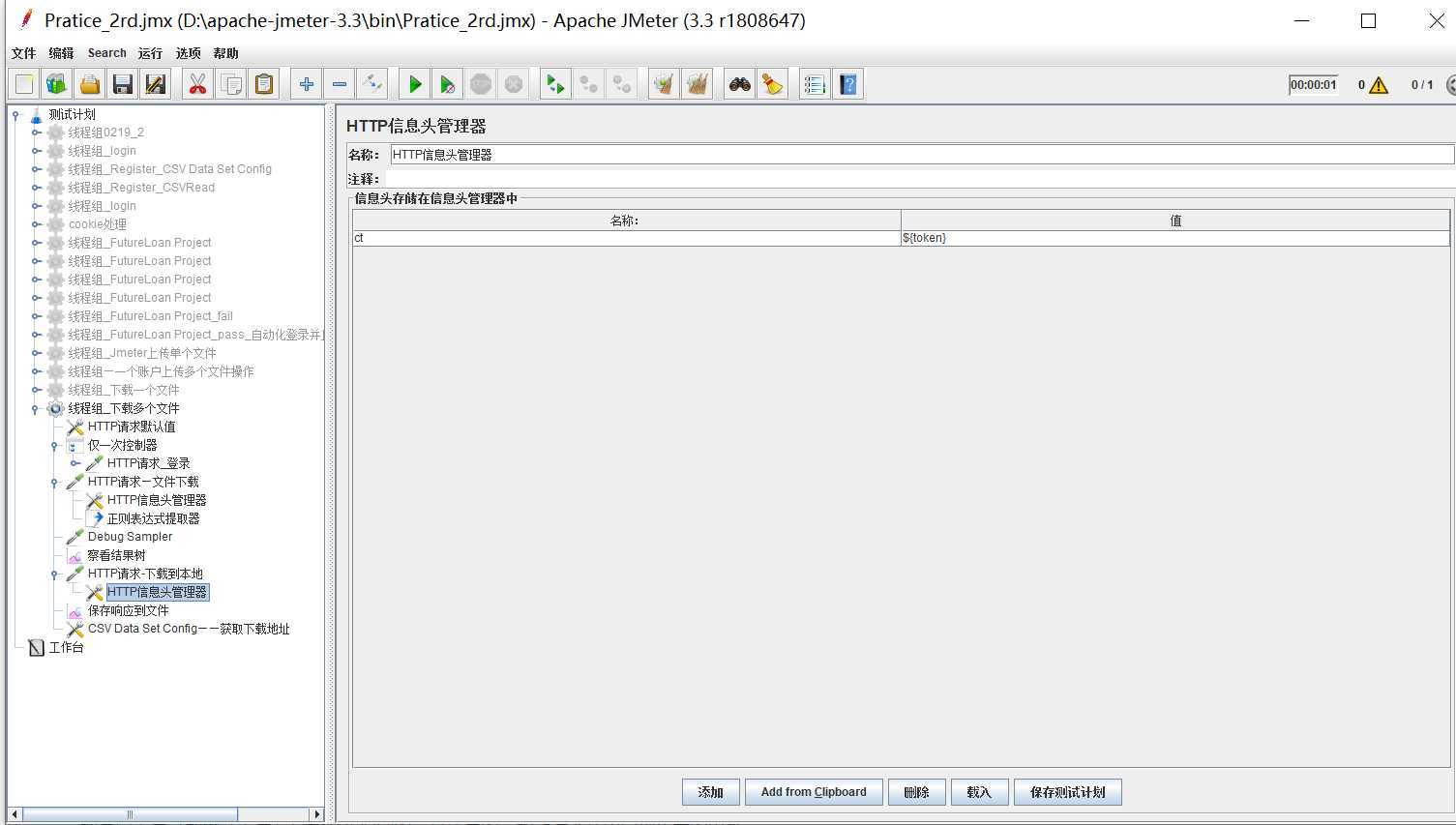Open the 选项 menu

pos(188,53)
